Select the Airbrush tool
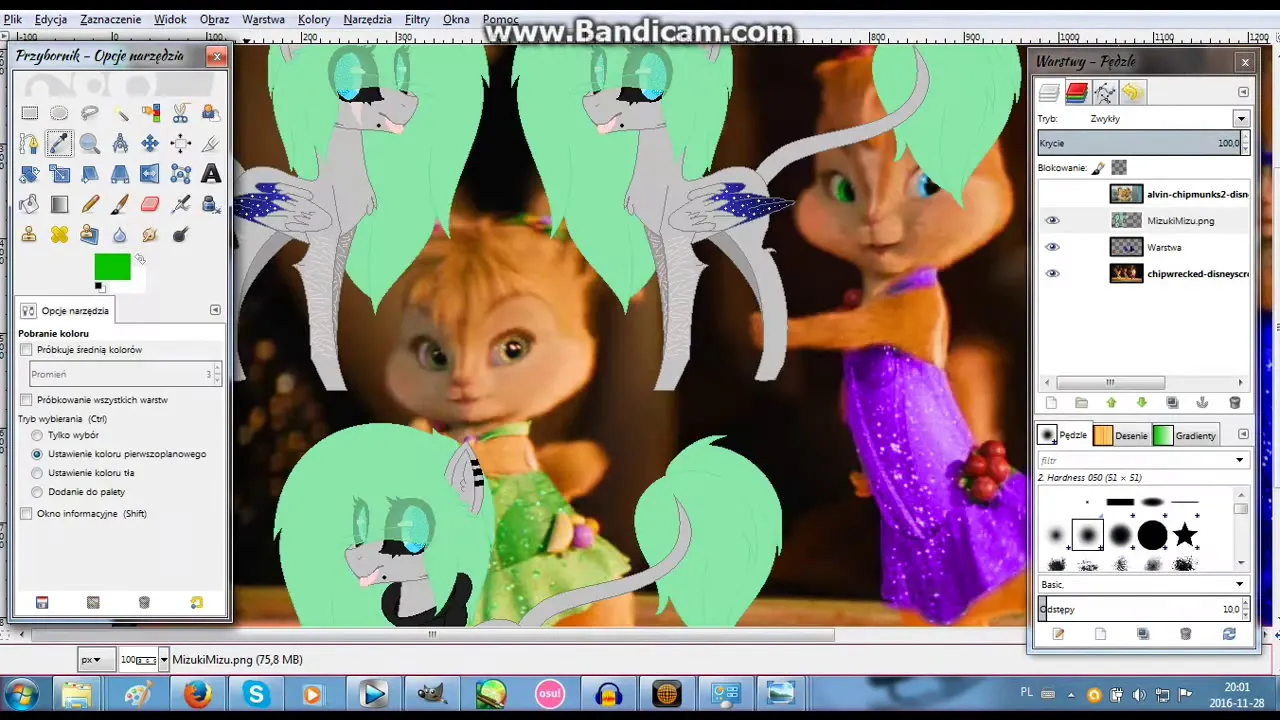This screenshot has height=720, width=1280. pyautogui.click(x=181, y=204)
